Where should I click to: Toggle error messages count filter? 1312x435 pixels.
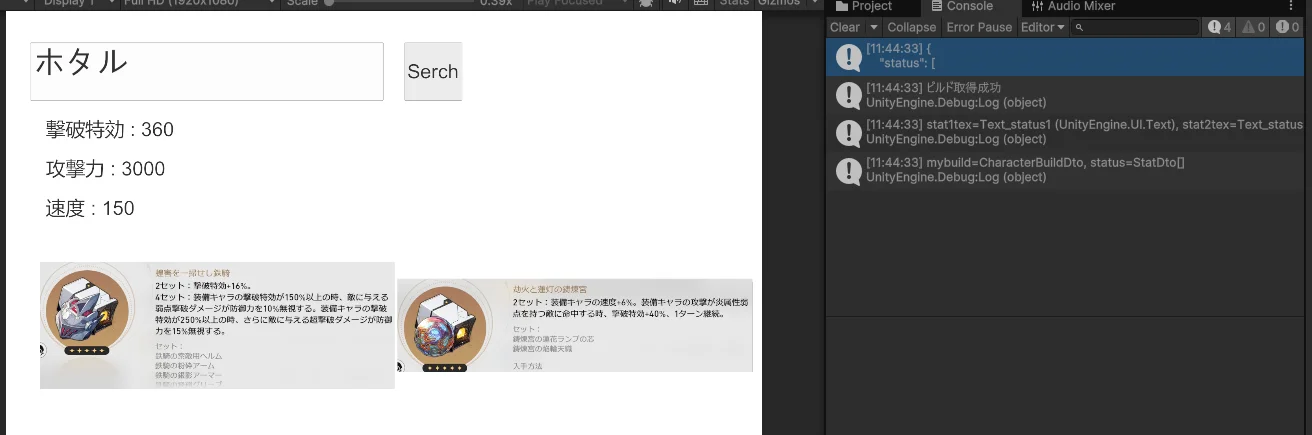point(1288,27)
